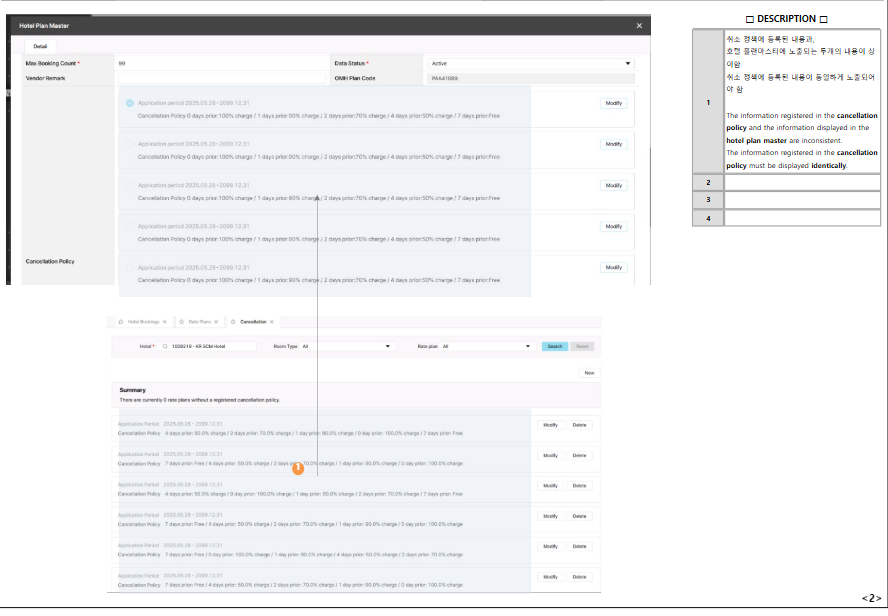
Task: Click the 'Hotel Plan Master' title text
Action: pos(44,25)
